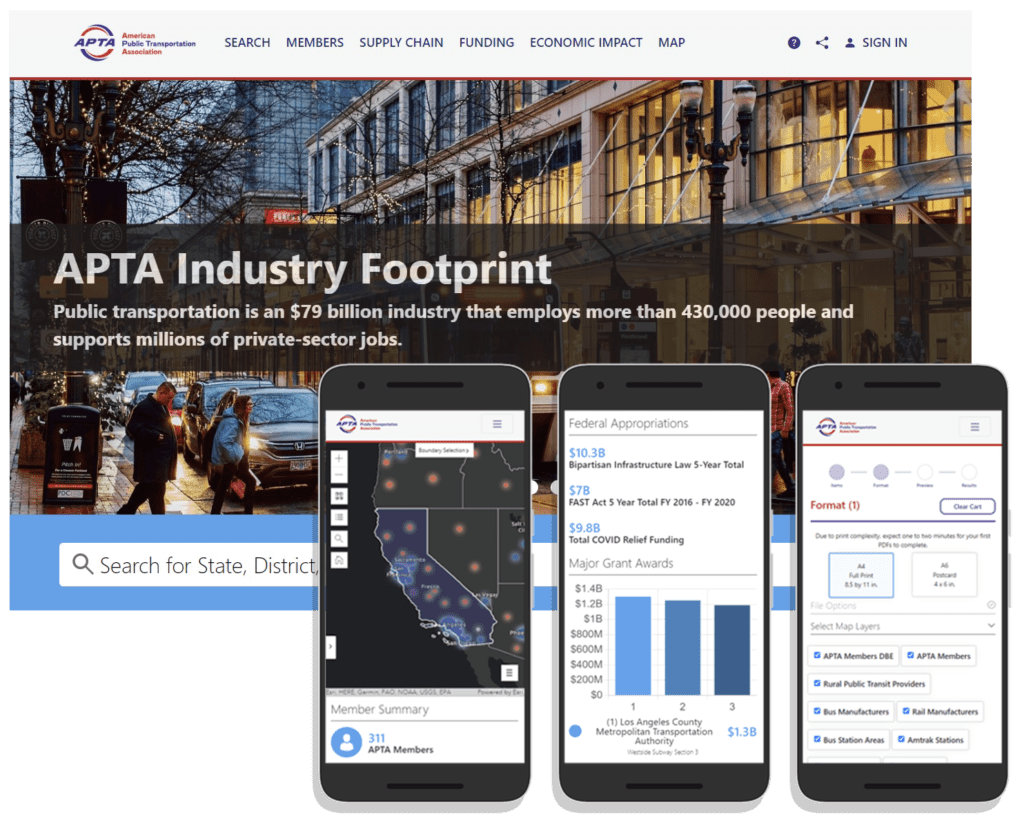Screen dimensions: 1024x816
Task: Zoom in on the phone map
Action: pos(339,458)
